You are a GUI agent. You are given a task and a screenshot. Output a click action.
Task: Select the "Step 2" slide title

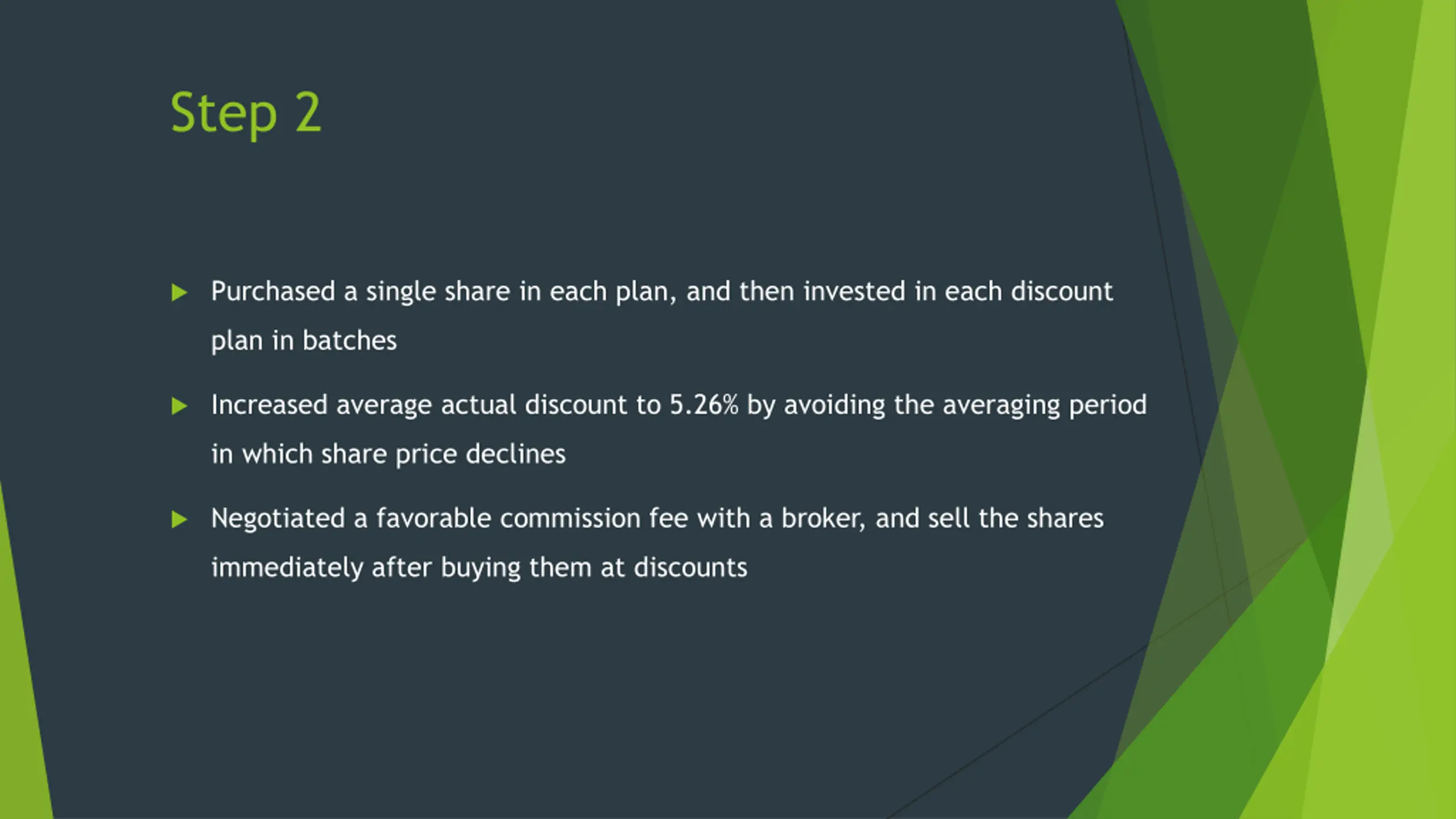(x=246, y=113)
